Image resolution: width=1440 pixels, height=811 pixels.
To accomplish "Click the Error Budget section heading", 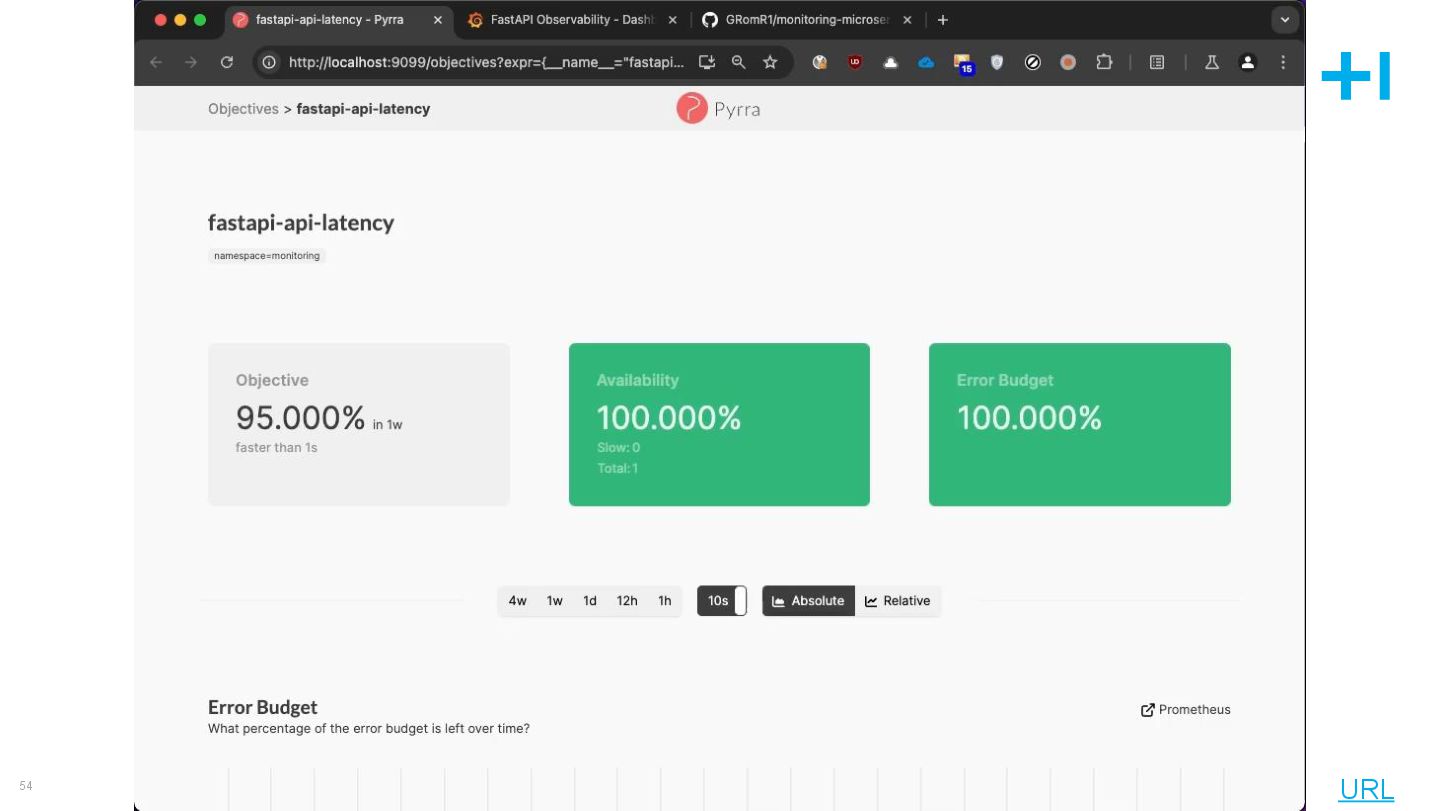I will [x=263, y=707].
